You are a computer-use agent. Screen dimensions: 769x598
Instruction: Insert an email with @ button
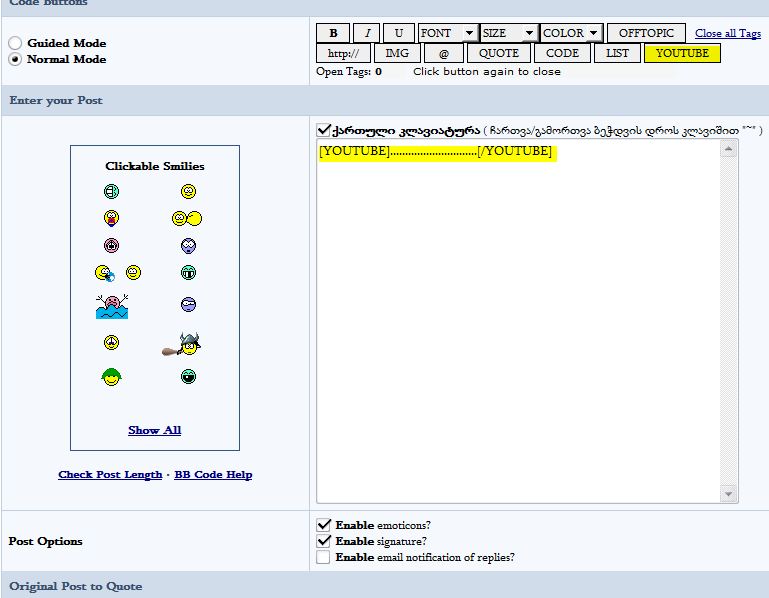443,53
